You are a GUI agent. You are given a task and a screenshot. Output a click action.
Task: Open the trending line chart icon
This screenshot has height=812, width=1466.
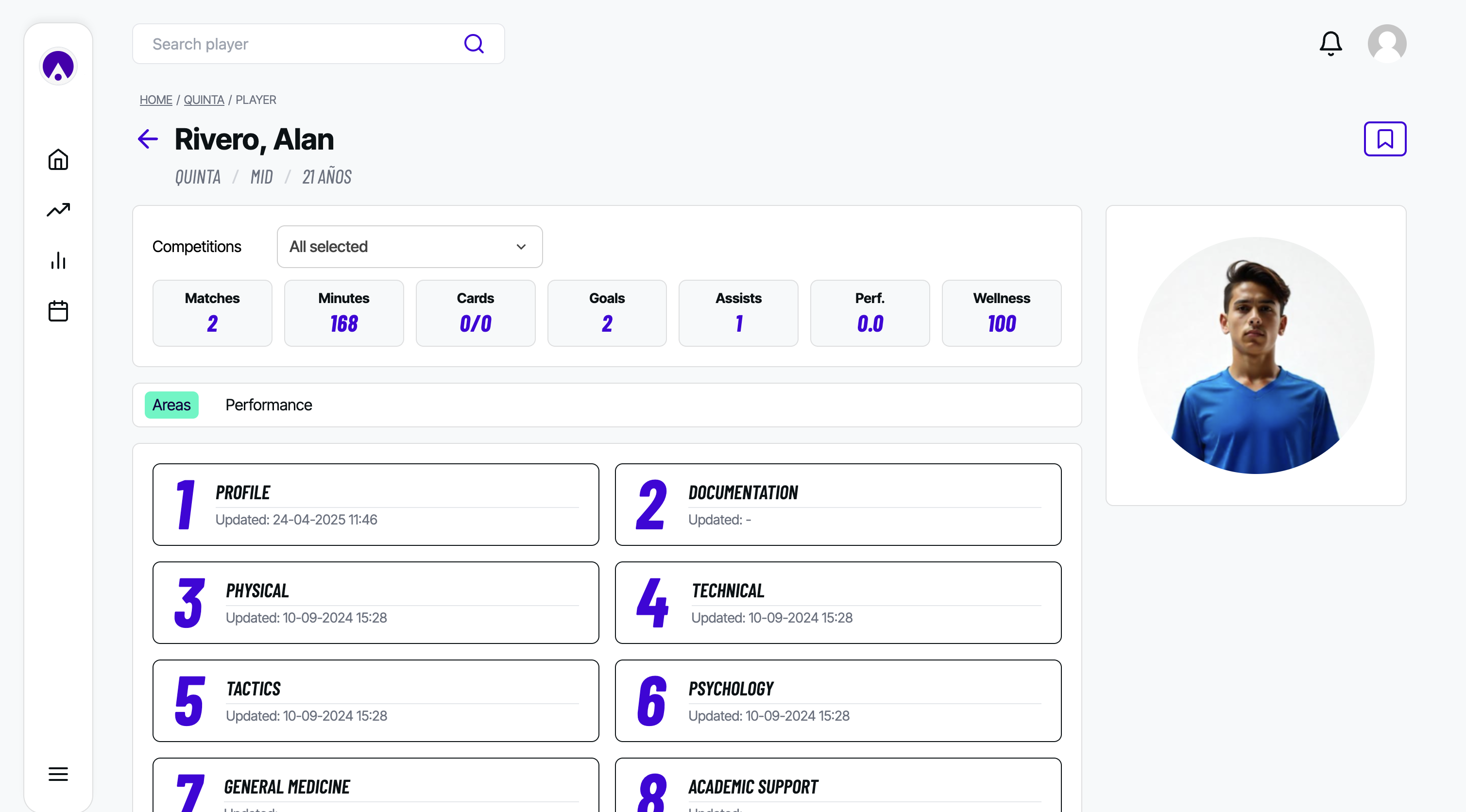click(x=58, y=210)
